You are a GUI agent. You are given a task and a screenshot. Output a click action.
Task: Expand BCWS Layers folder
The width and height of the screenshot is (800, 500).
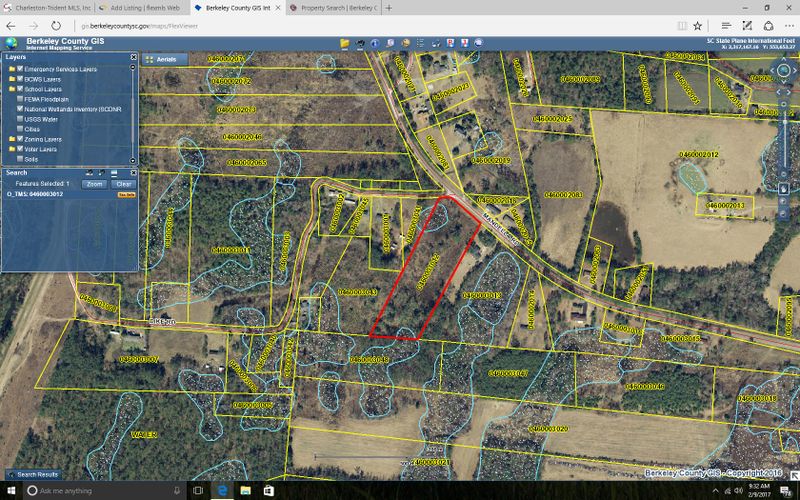point(12,79)
